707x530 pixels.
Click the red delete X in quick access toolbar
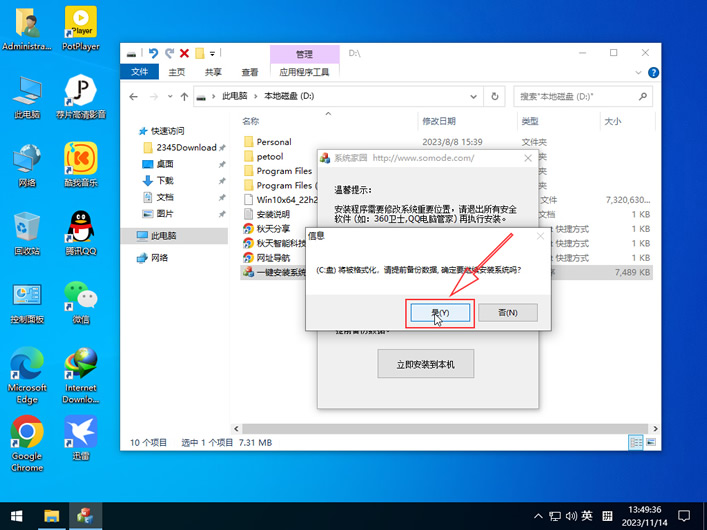click(184, 53)
